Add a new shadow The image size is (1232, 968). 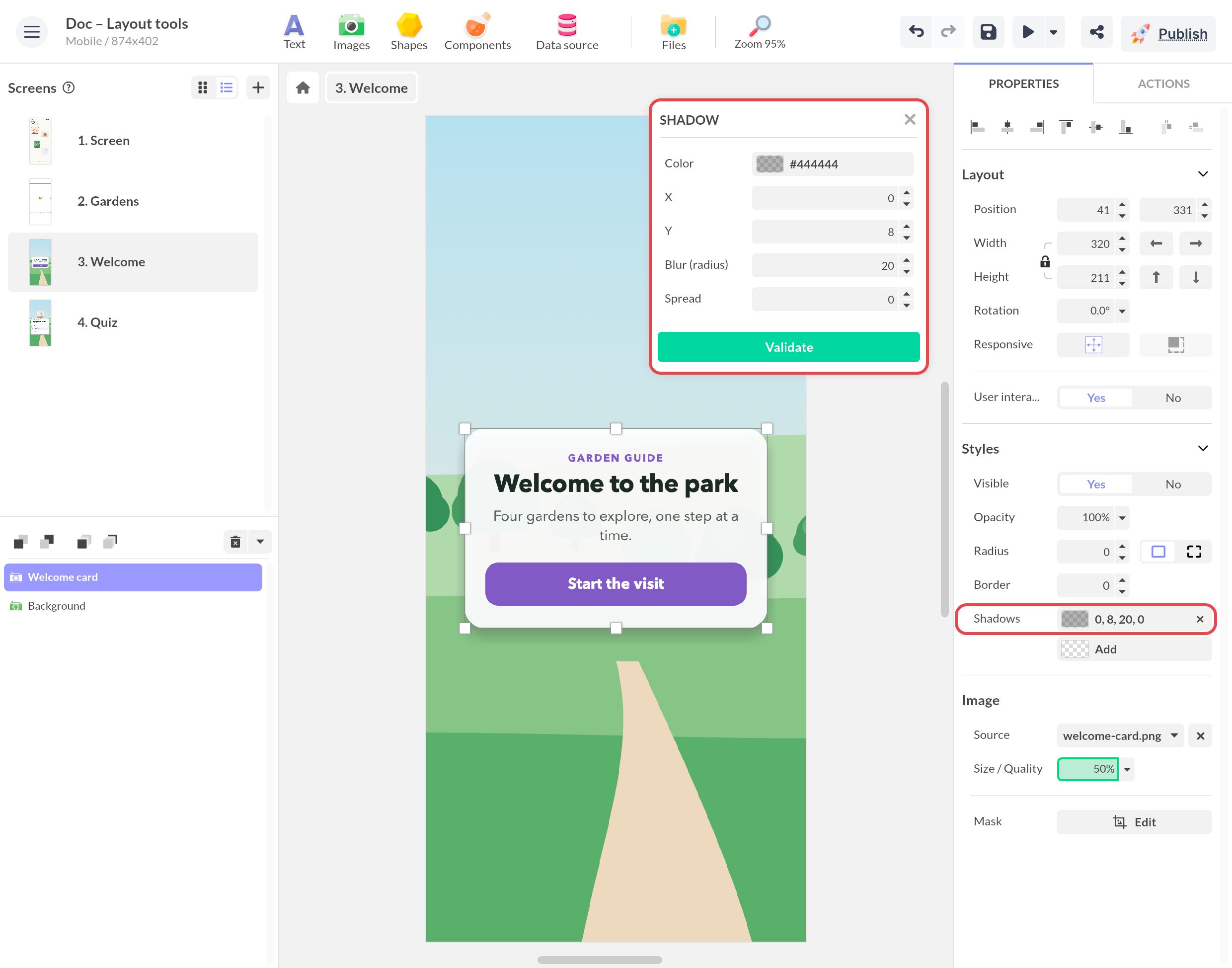pos(1134,649)
